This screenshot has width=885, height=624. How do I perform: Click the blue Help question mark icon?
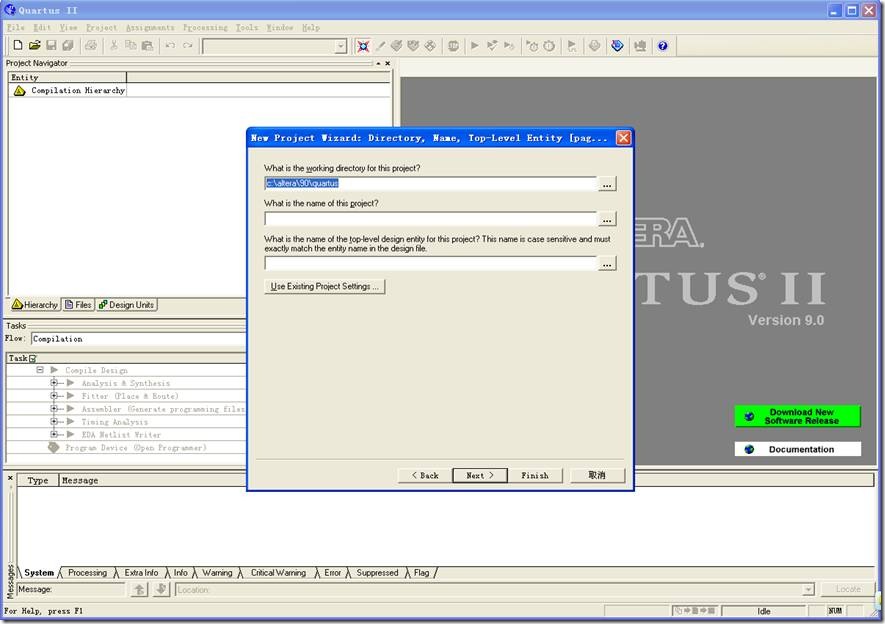(x=662, y=46)
